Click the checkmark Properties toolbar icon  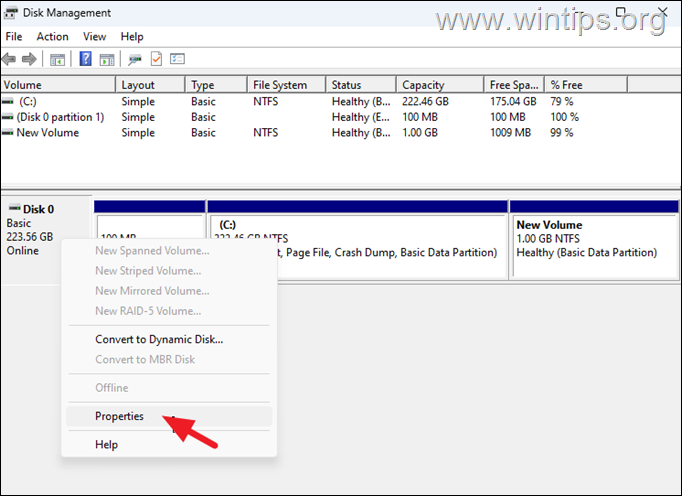(157, 60)
